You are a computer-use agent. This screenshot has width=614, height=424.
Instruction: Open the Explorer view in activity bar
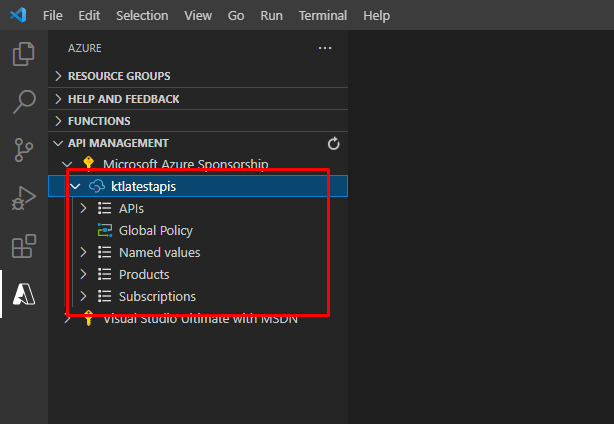[x=24, y=55]
